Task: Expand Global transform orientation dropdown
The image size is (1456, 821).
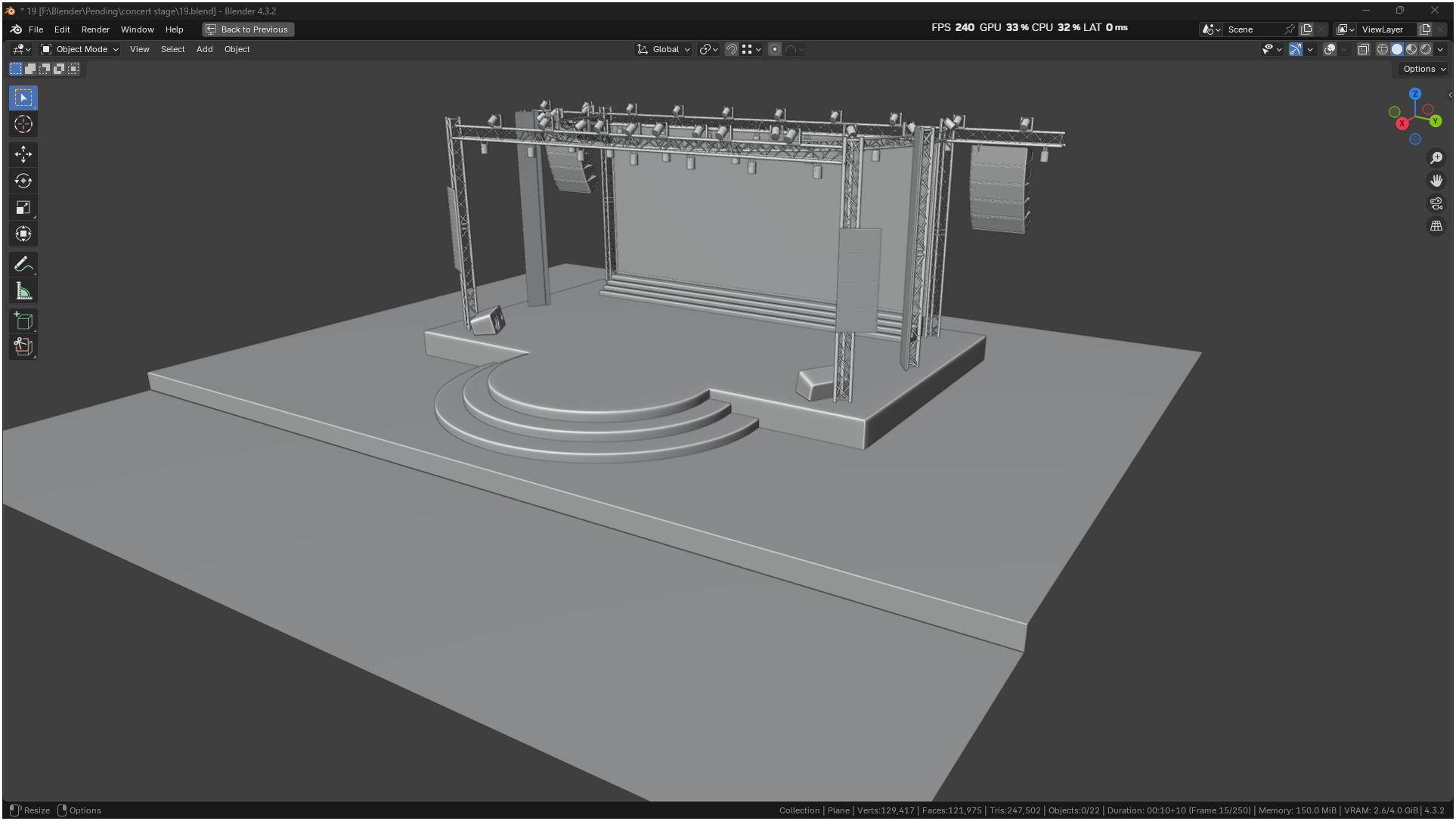Action: pos(664,49)
